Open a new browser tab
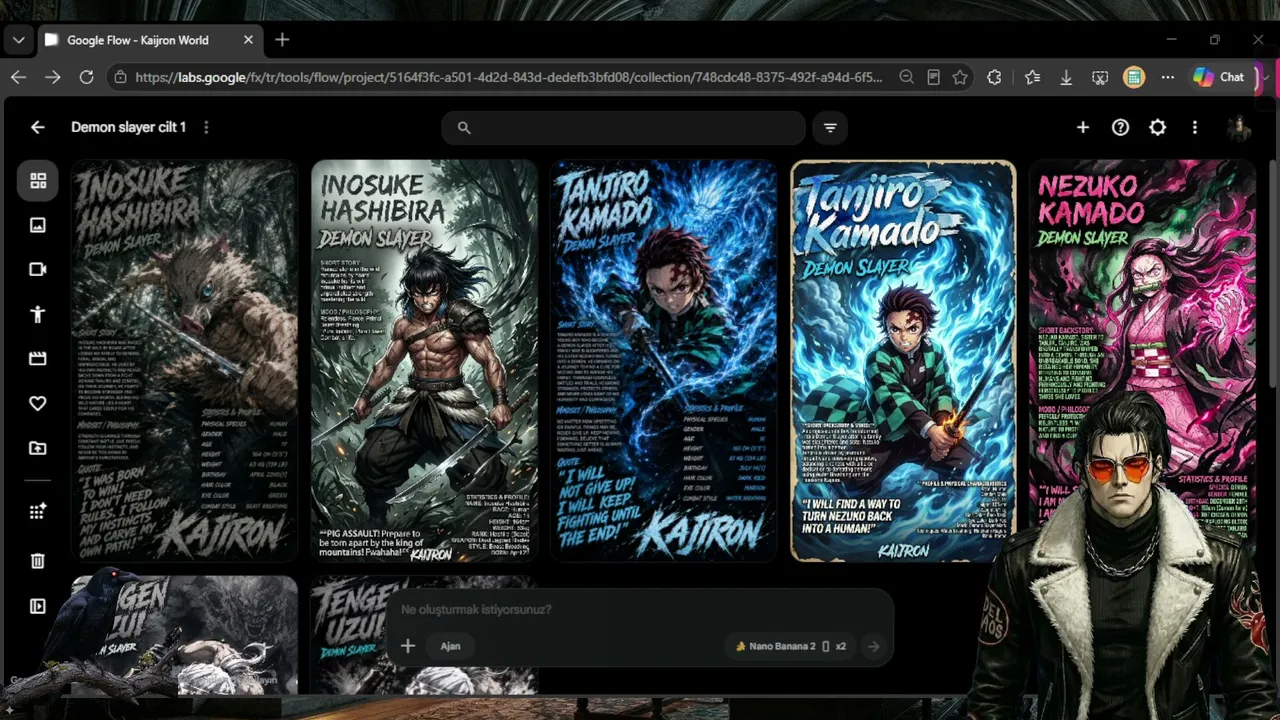 (282, 40)
